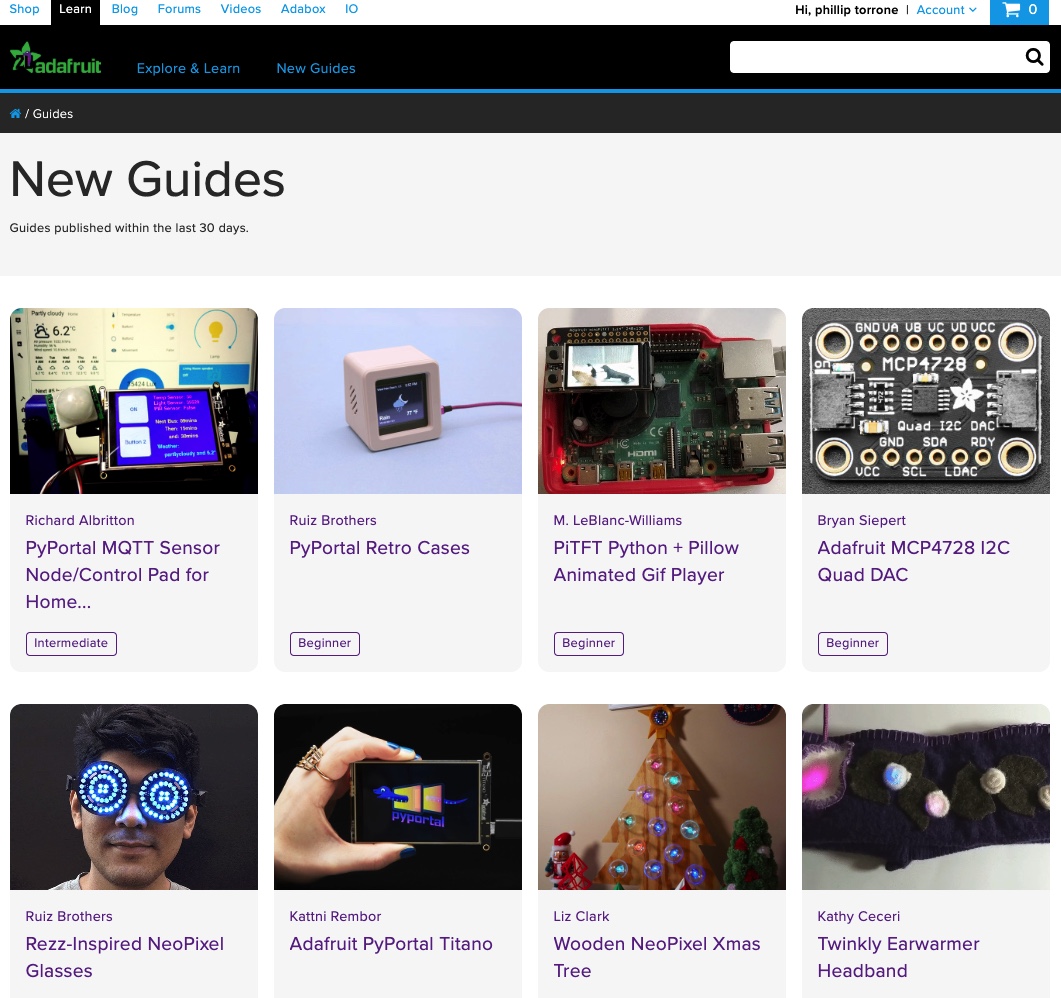Click Explore & Learn navigation link
The width and height of the screenshot is (1061, 998).
188,68
